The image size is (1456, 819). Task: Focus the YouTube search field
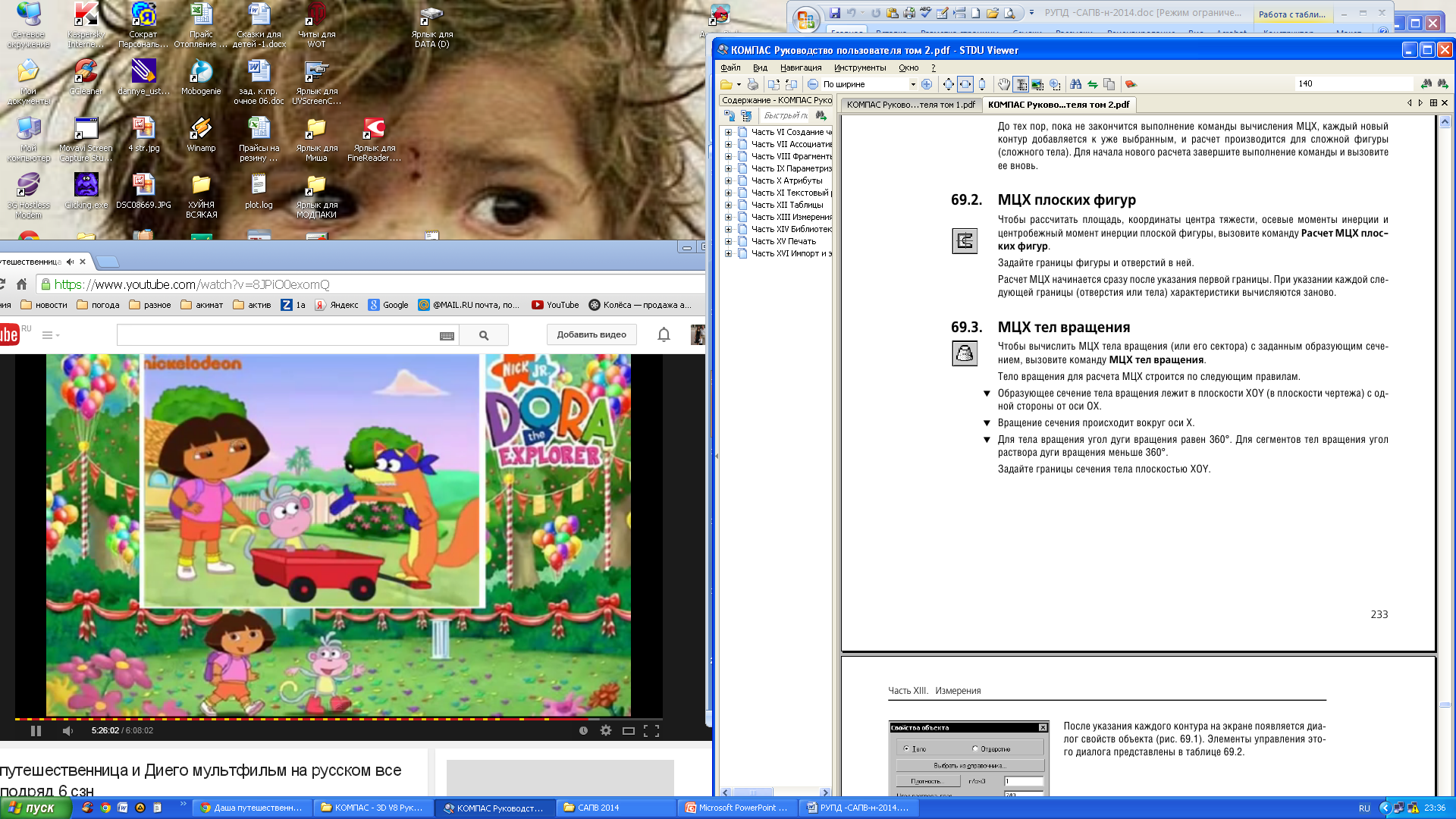278,335
